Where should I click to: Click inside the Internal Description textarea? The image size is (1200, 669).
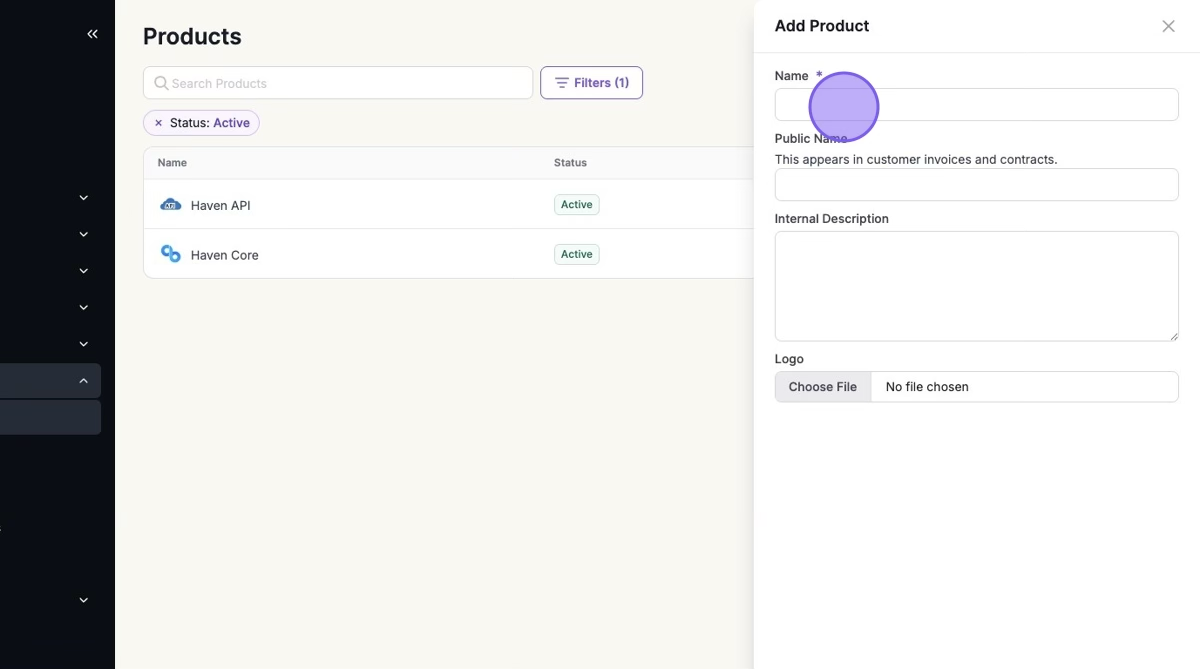(976, 286)
